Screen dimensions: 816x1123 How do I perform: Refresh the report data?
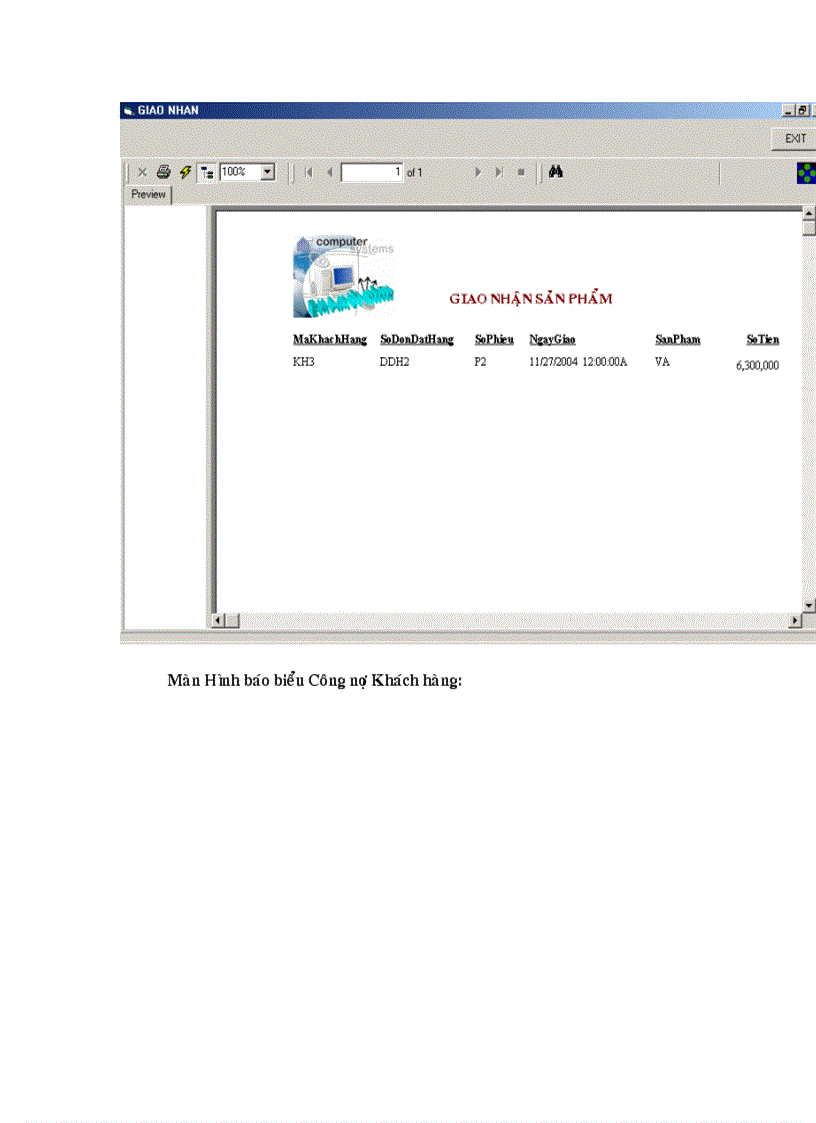(183, 171)
